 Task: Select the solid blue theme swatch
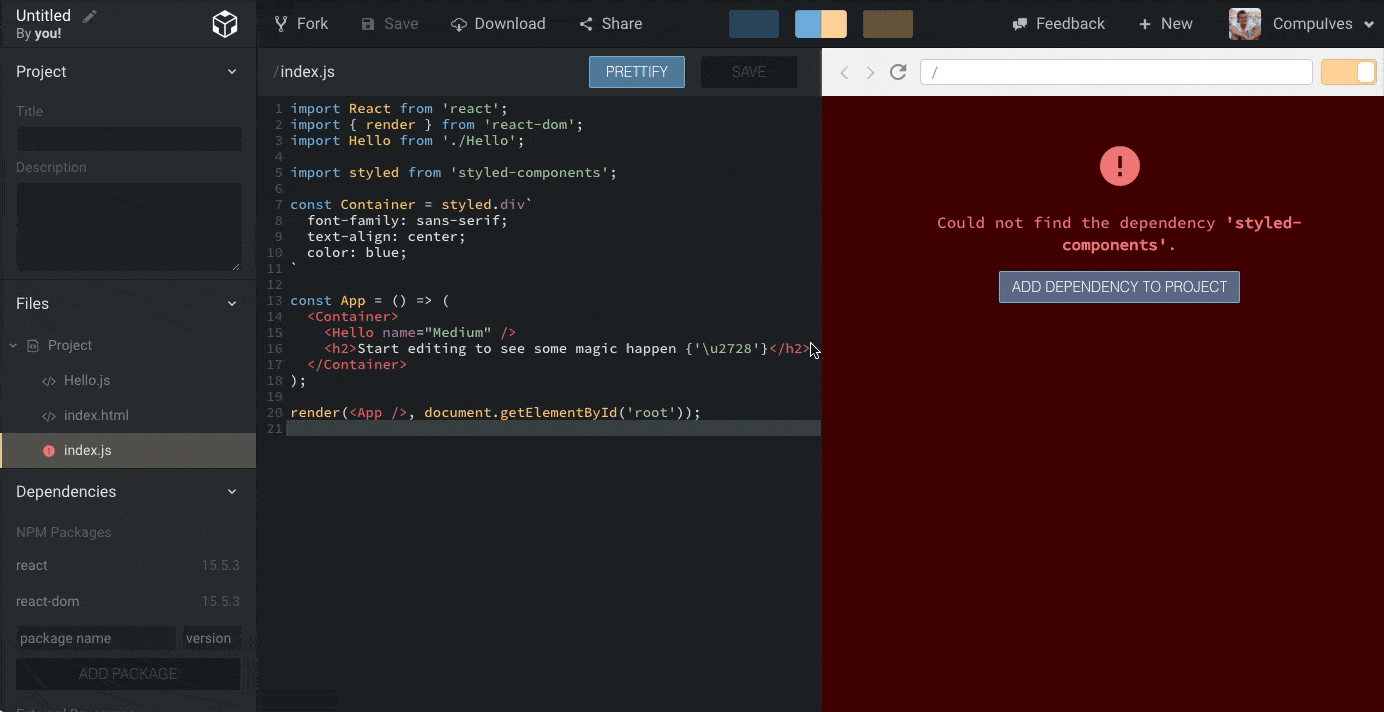pos(754,23)
